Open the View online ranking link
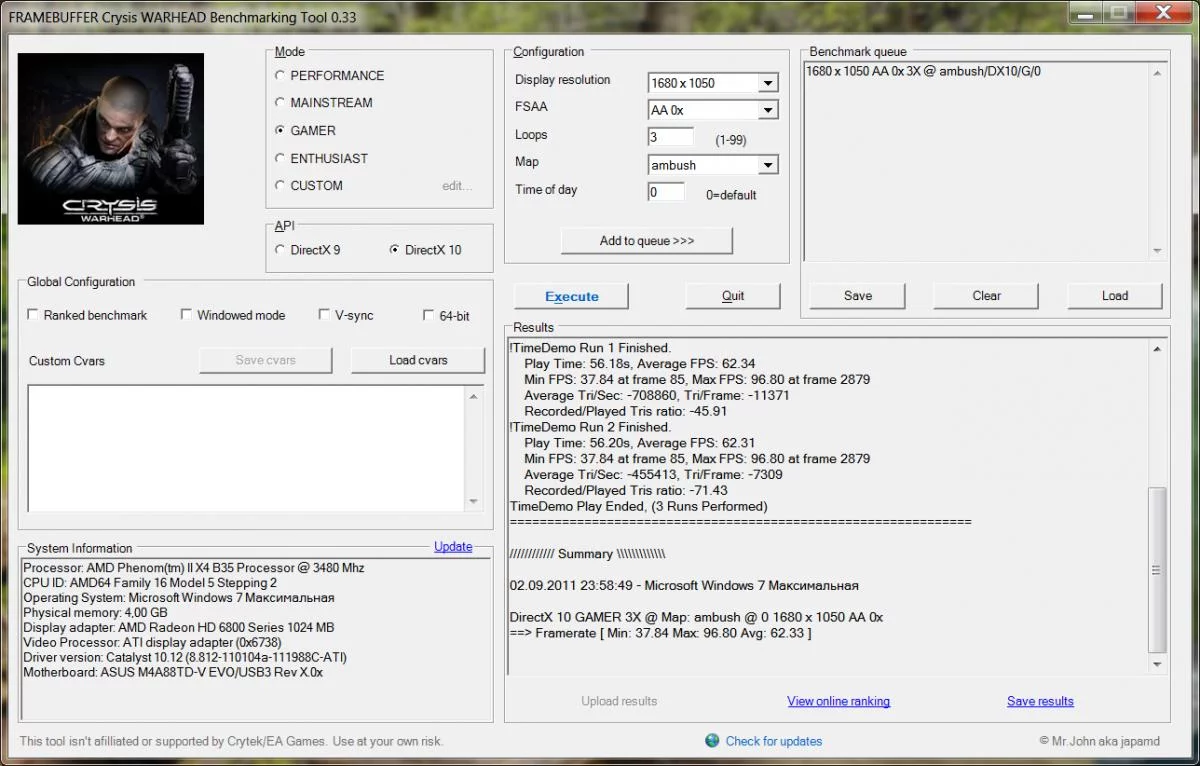1200x766 pixels. pos(838,701)
